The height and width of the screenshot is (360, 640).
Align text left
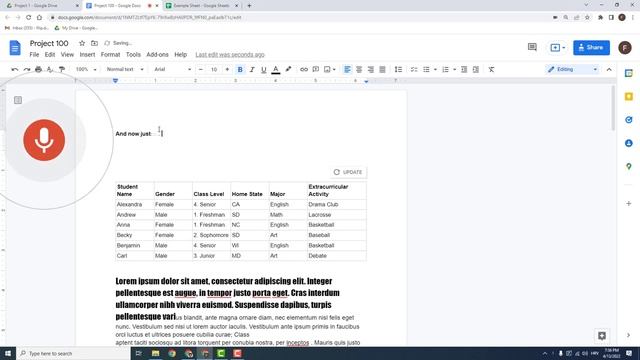(x=347, y=69)
